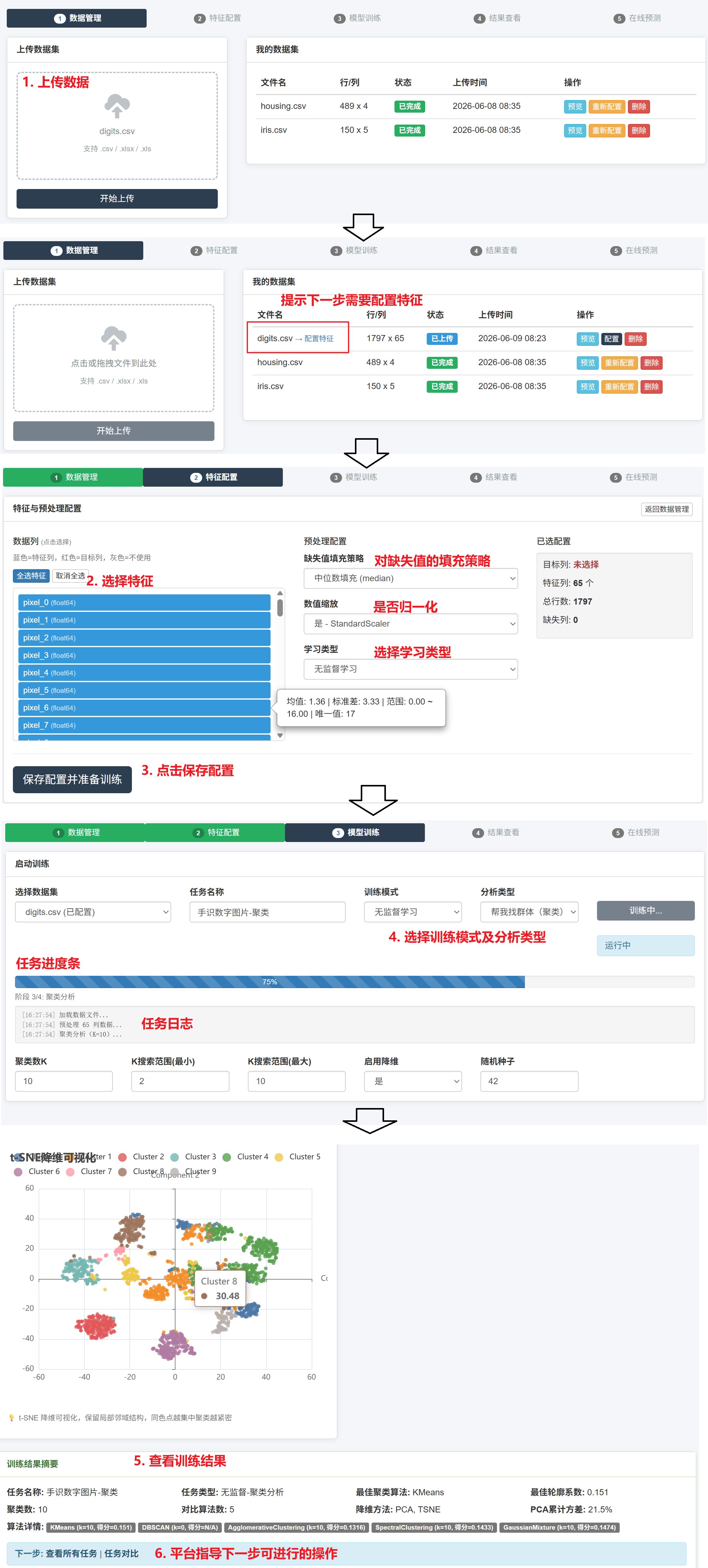Screen dimensions: 708x1568
Task: Toggle pixel_1 feature column selection
Action: click(x=144, y=620)
